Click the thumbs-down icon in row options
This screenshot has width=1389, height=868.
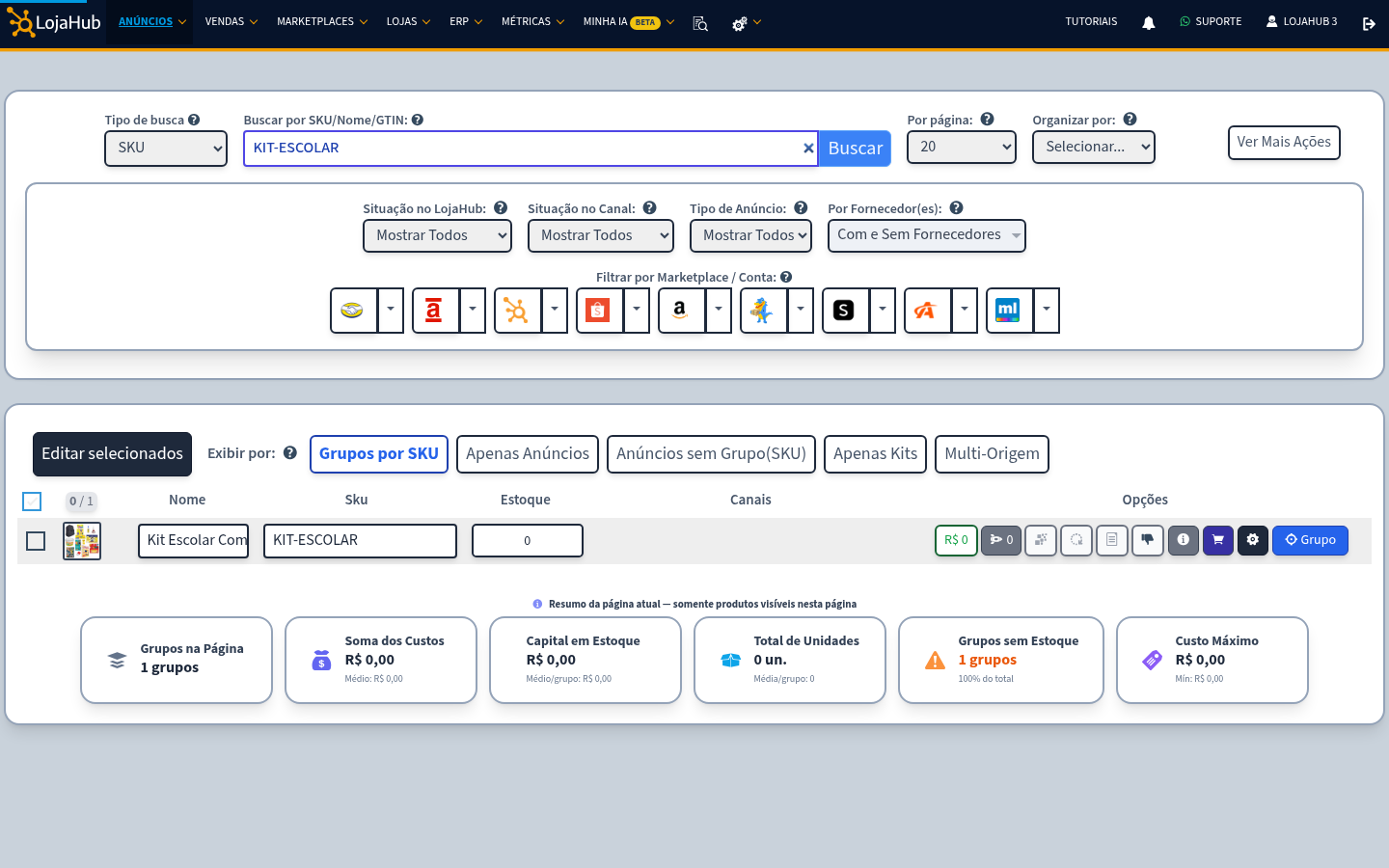click(x=1148, y=540)
